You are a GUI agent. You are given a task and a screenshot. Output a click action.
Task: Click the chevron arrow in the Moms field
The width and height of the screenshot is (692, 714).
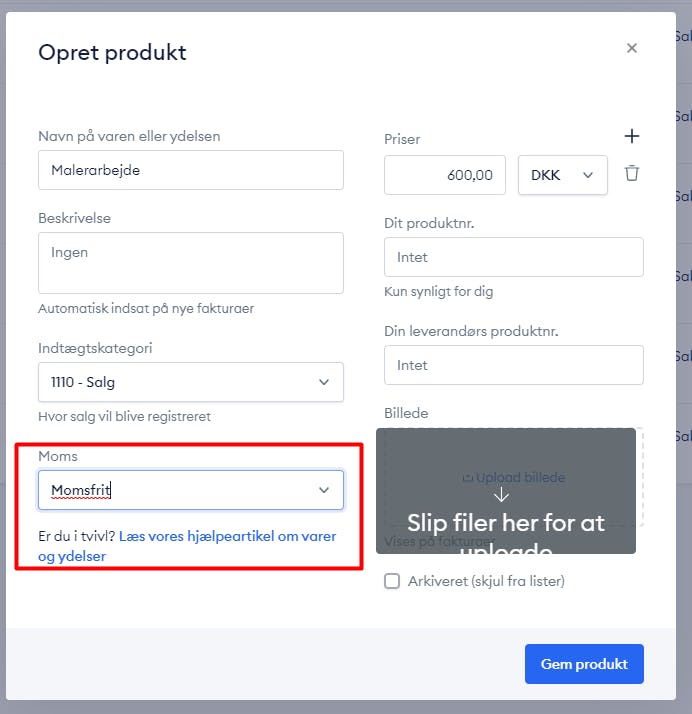324,490
